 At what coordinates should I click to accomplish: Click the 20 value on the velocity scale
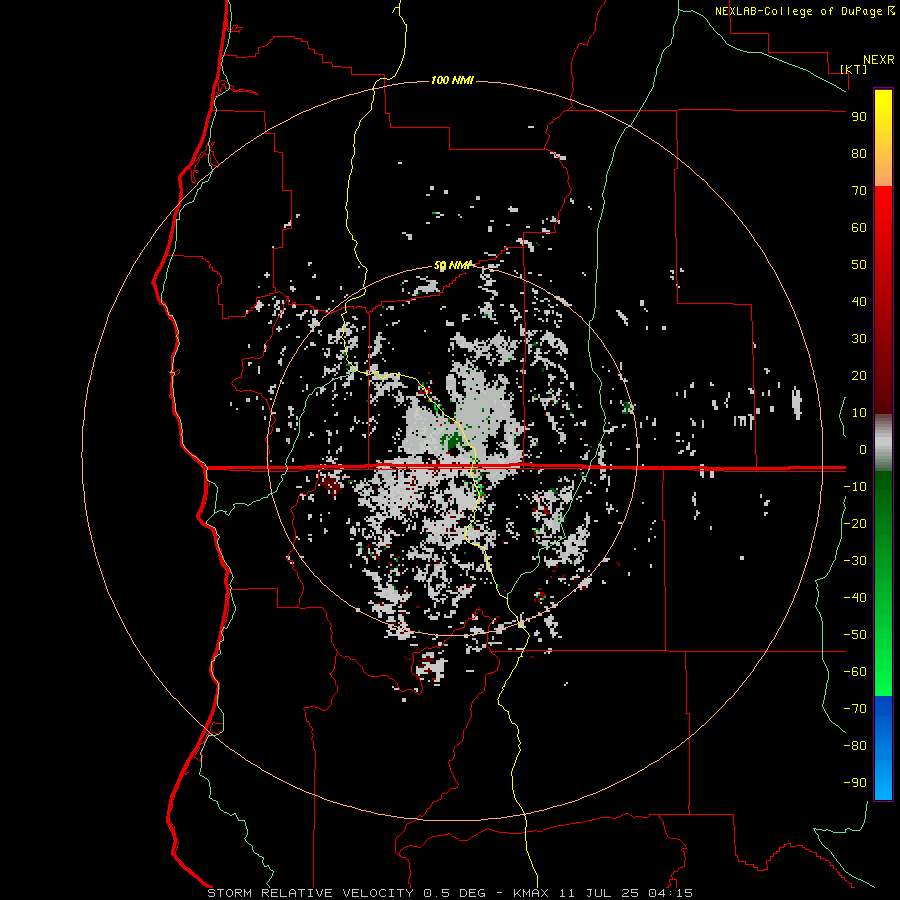[x=859, y=375]
